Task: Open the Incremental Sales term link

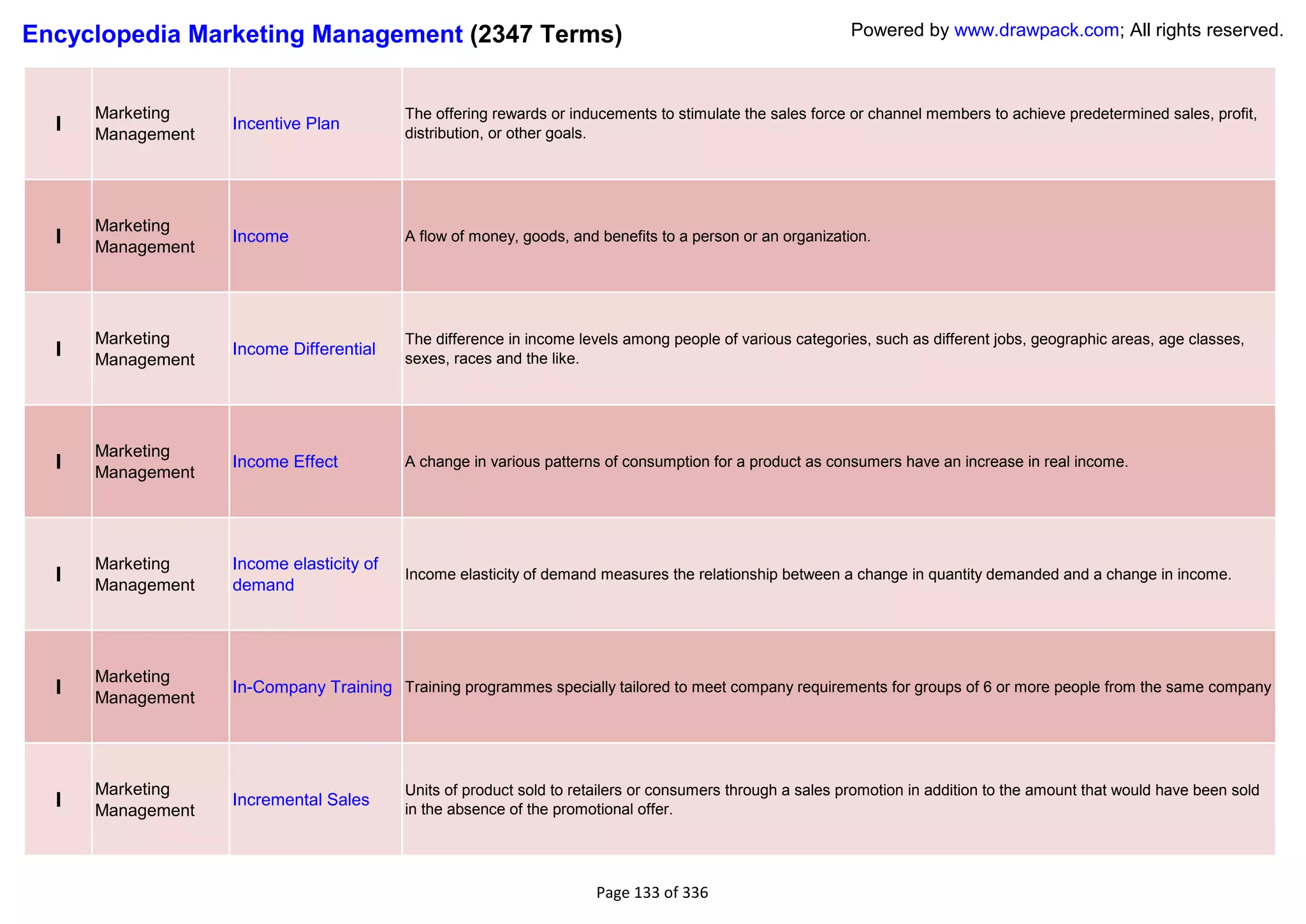Action: pos(300,800)
